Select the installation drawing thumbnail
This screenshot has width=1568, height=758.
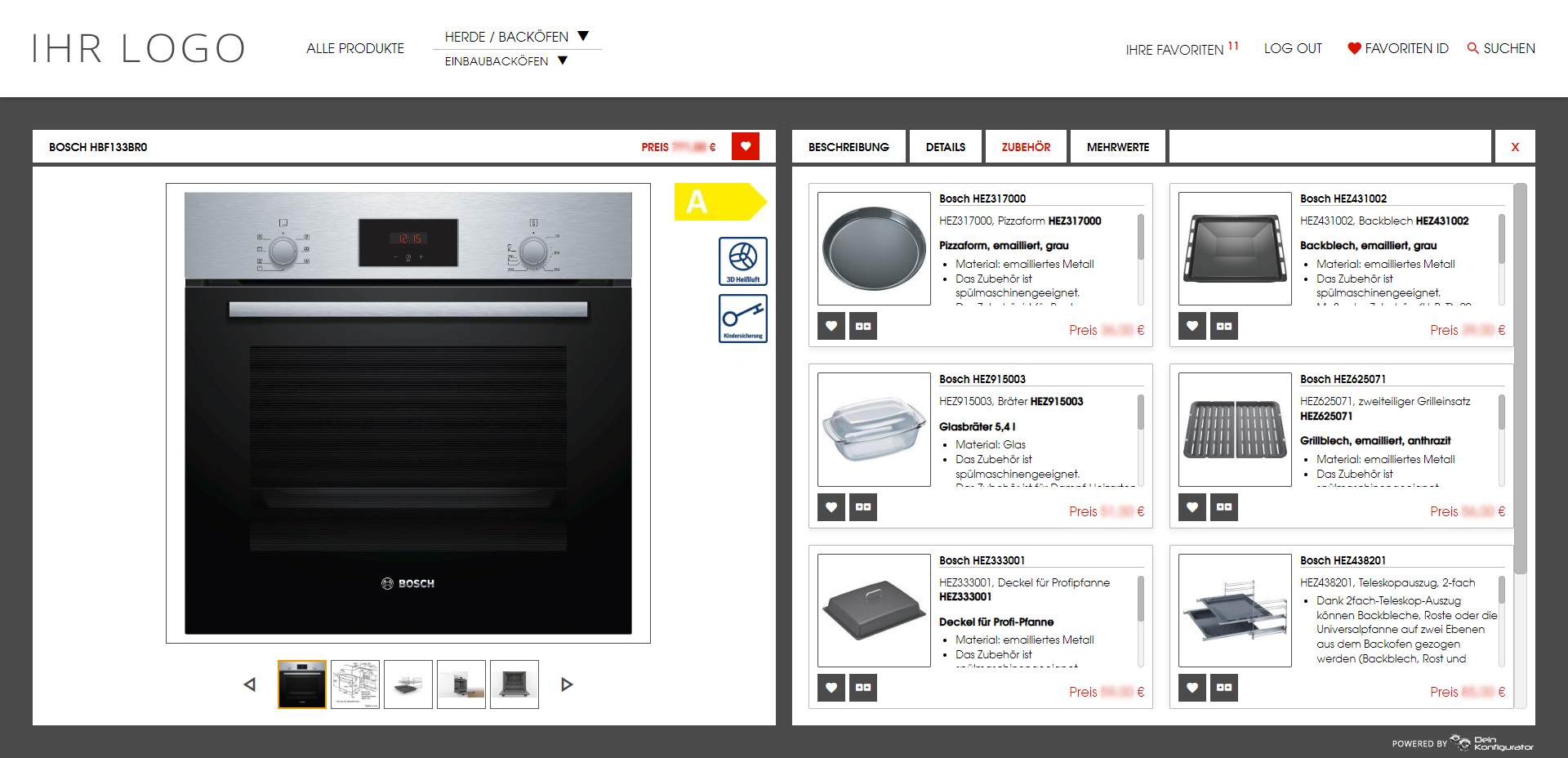pyautogui.click(x=355, y=684)
